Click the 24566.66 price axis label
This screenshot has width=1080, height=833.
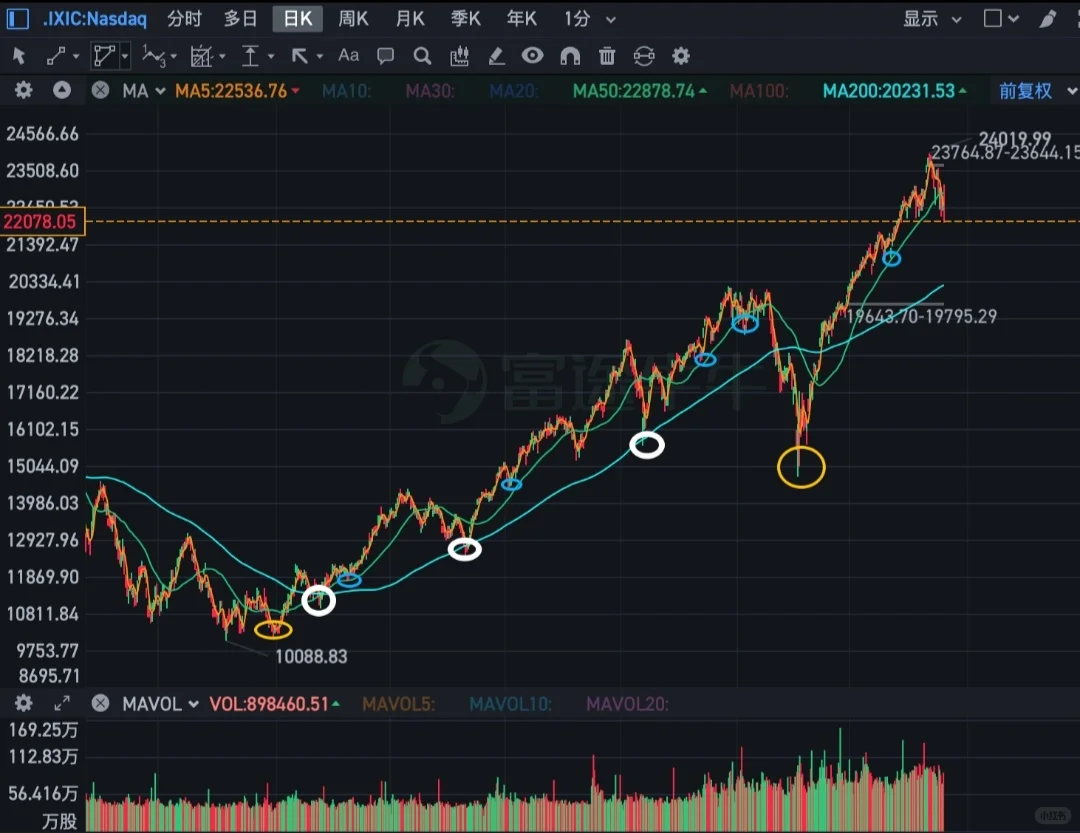[43, 134]
